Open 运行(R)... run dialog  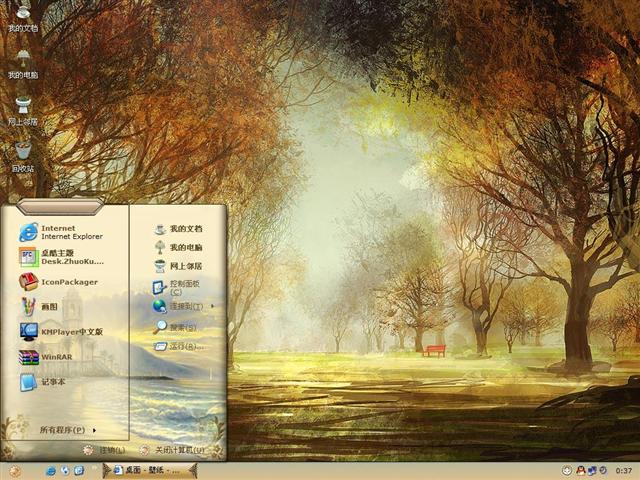(x=179, y=347)
